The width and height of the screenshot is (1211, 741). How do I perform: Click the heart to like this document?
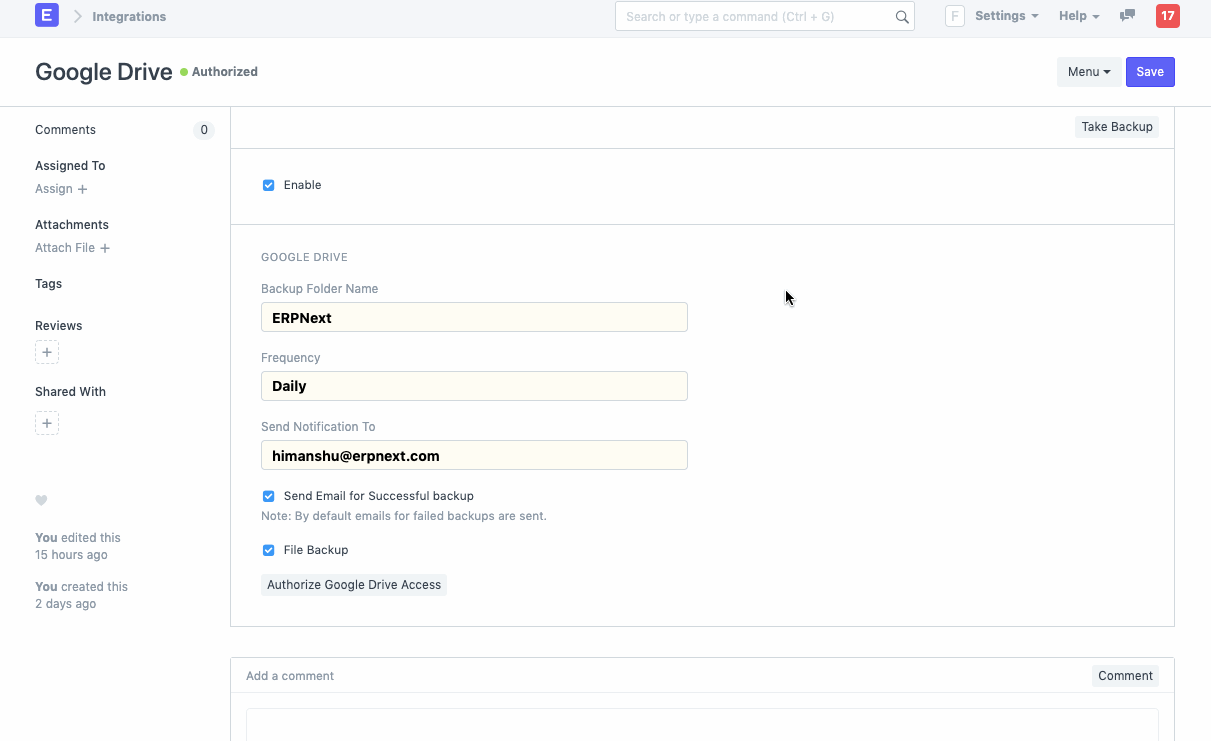tap(41, 500)
